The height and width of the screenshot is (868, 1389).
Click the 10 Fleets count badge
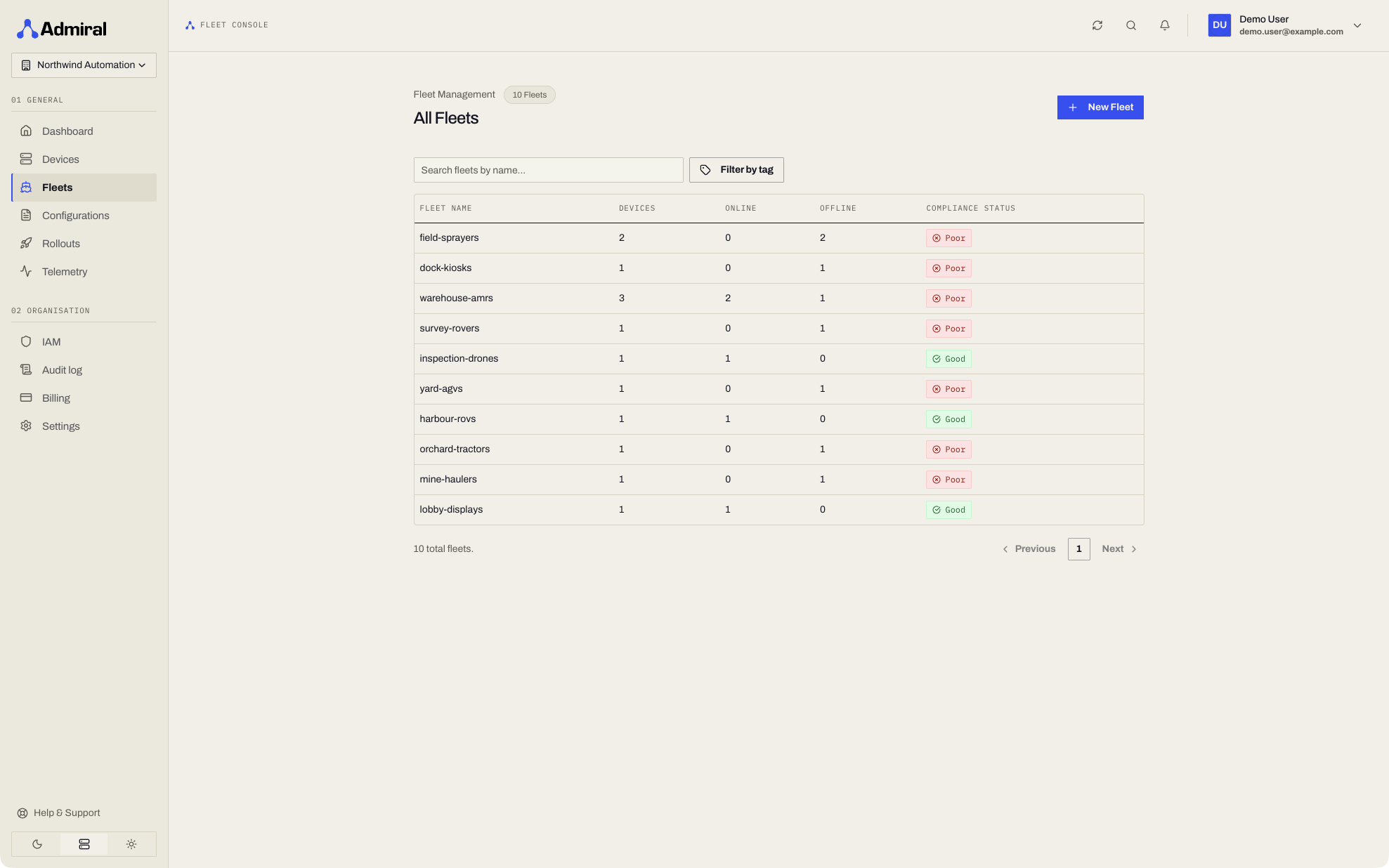[x=529, y=95]
